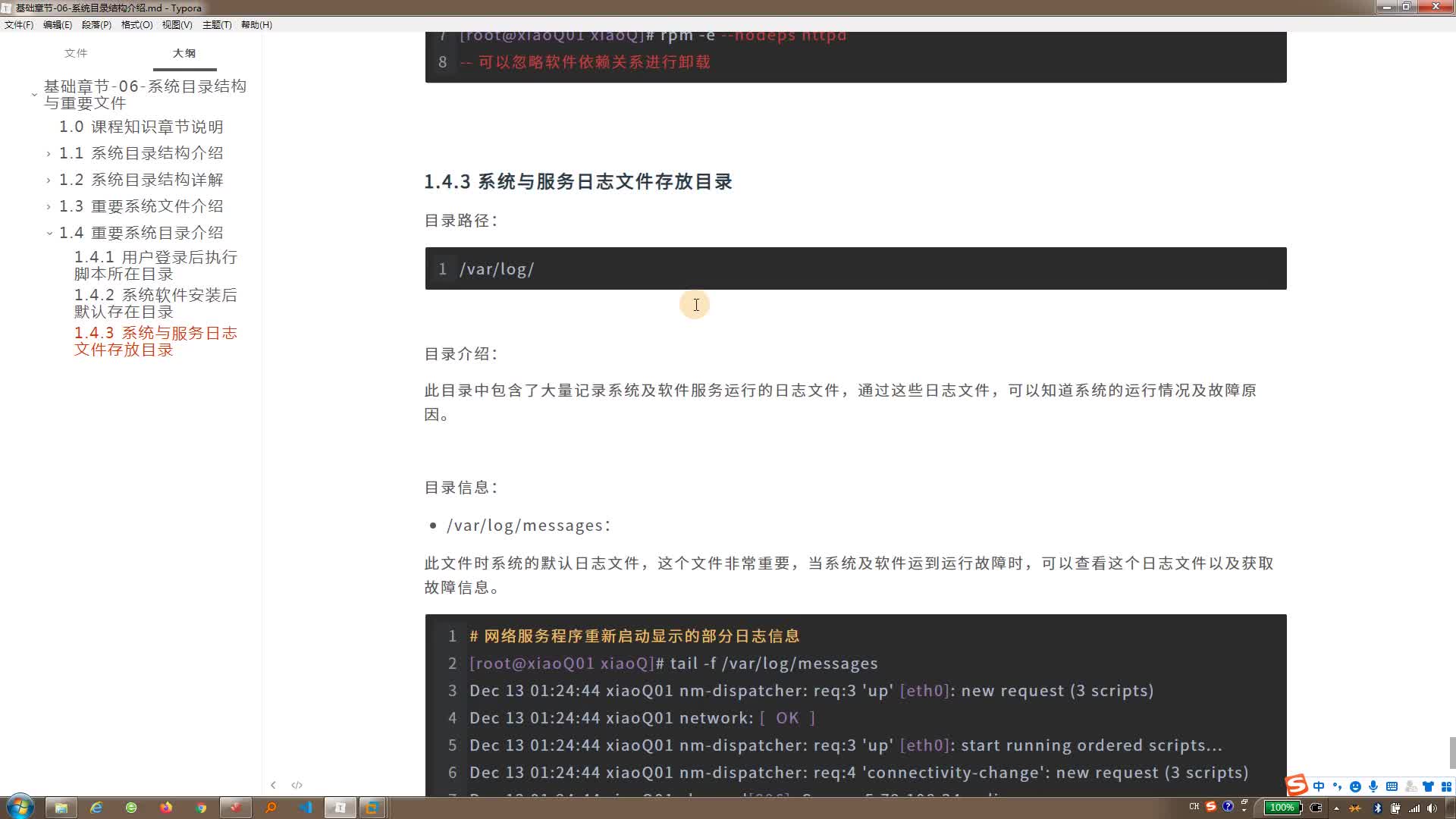Launch Google Chrome from the taskbar

pyautogui.click(x=201, y=808)
